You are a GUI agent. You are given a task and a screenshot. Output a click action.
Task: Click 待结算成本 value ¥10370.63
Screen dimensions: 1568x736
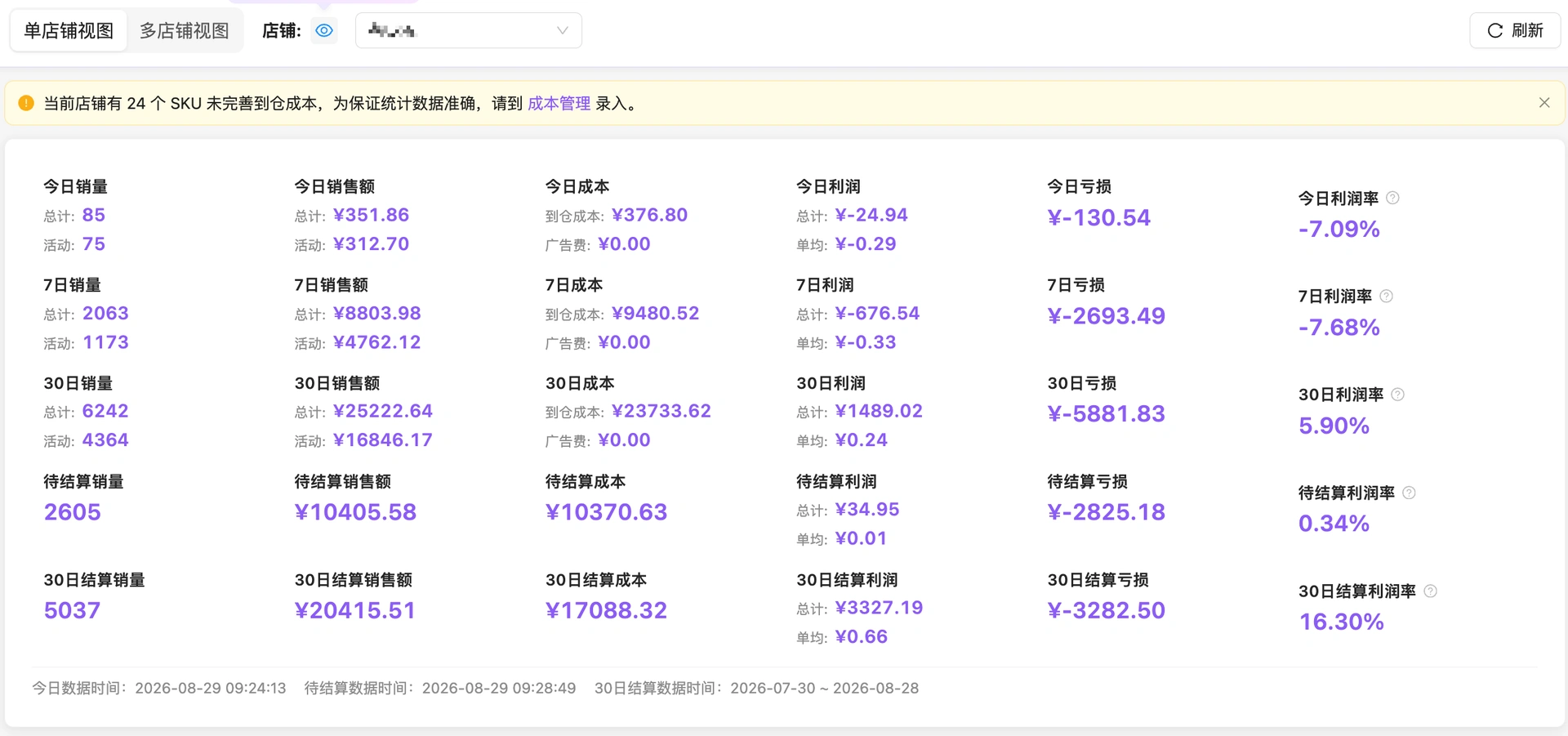[x=607, y=512]
